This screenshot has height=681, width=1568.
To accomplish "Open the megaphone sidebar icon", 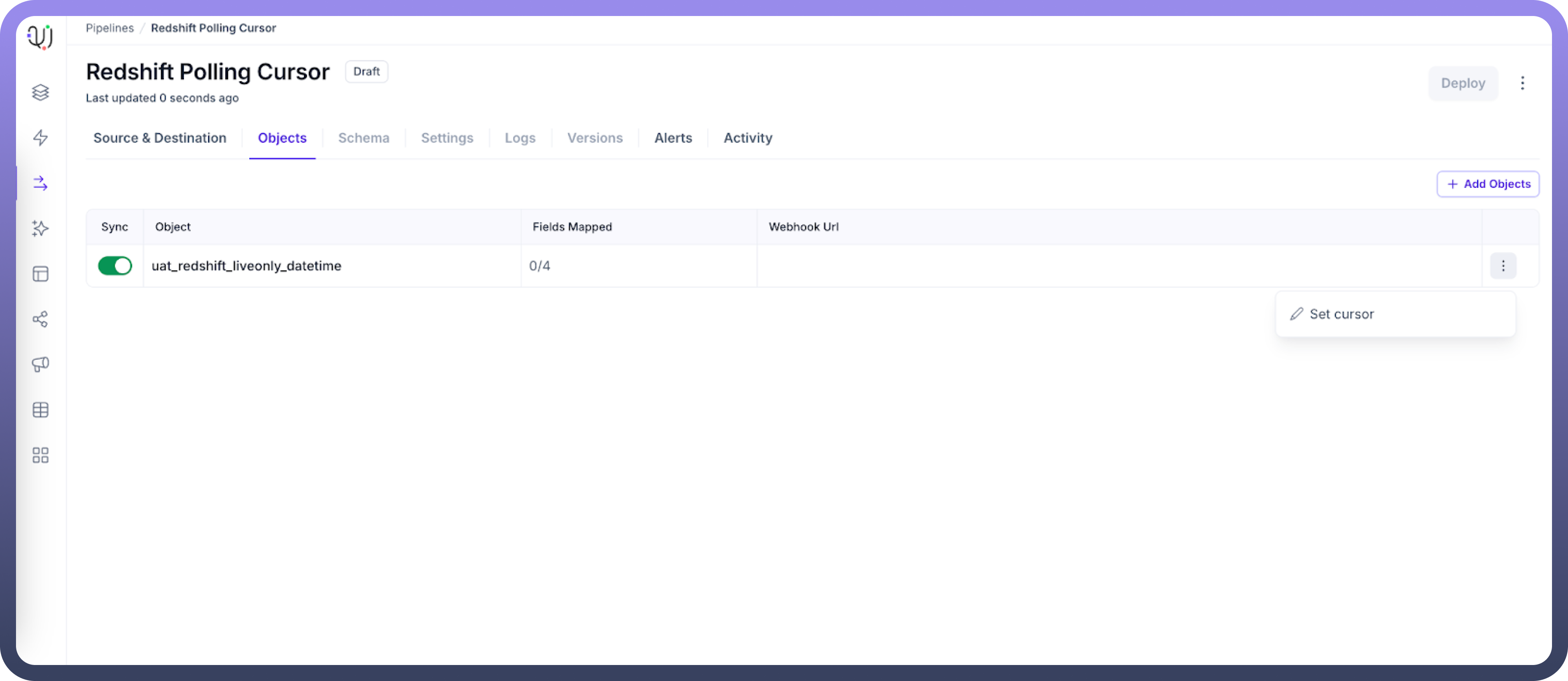I will (x=40, y=364).
